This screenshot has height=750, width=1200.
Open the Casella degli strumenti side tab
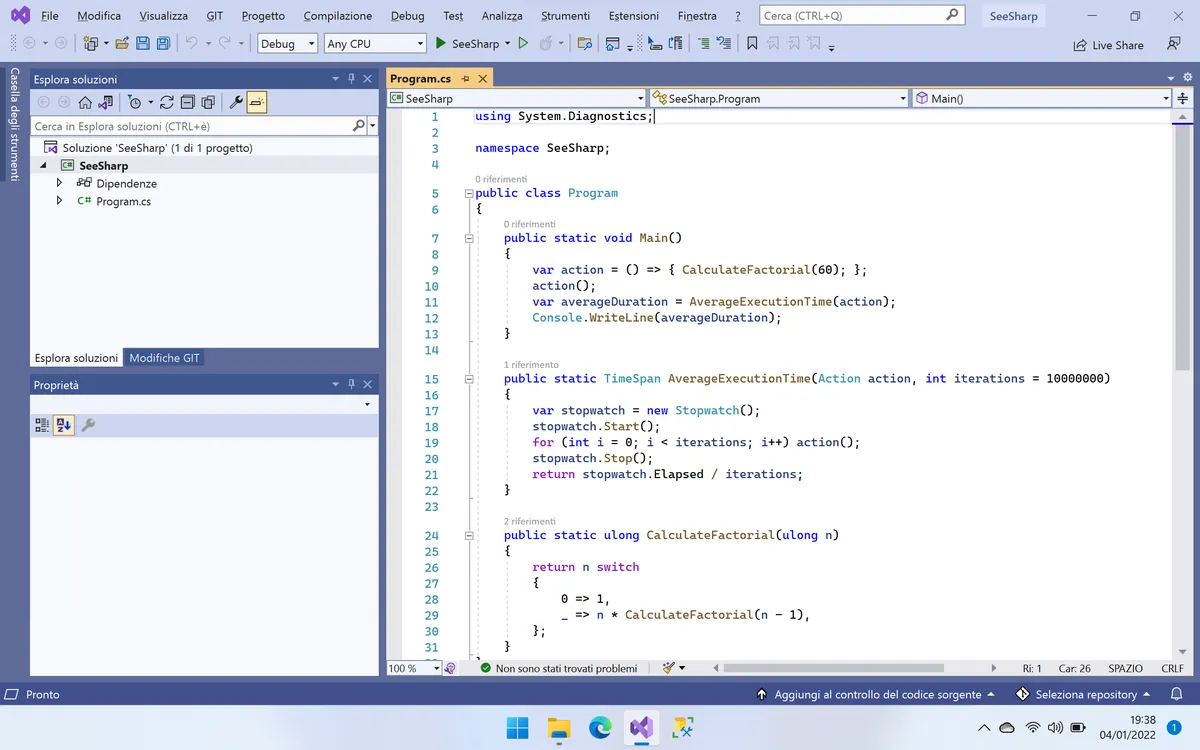[14, 124]
